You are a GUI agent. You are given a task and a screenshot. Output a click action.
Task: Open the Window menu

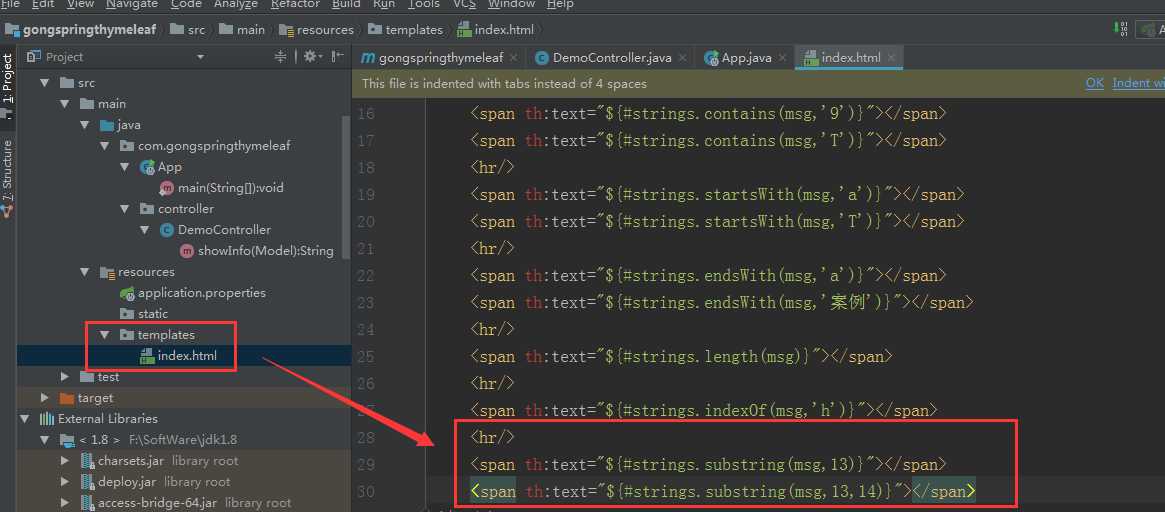click(511, 4)
